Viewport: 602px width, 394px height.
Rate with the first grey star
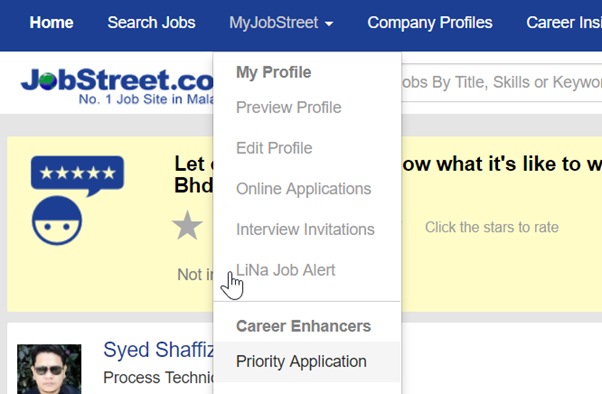point(187,226)
